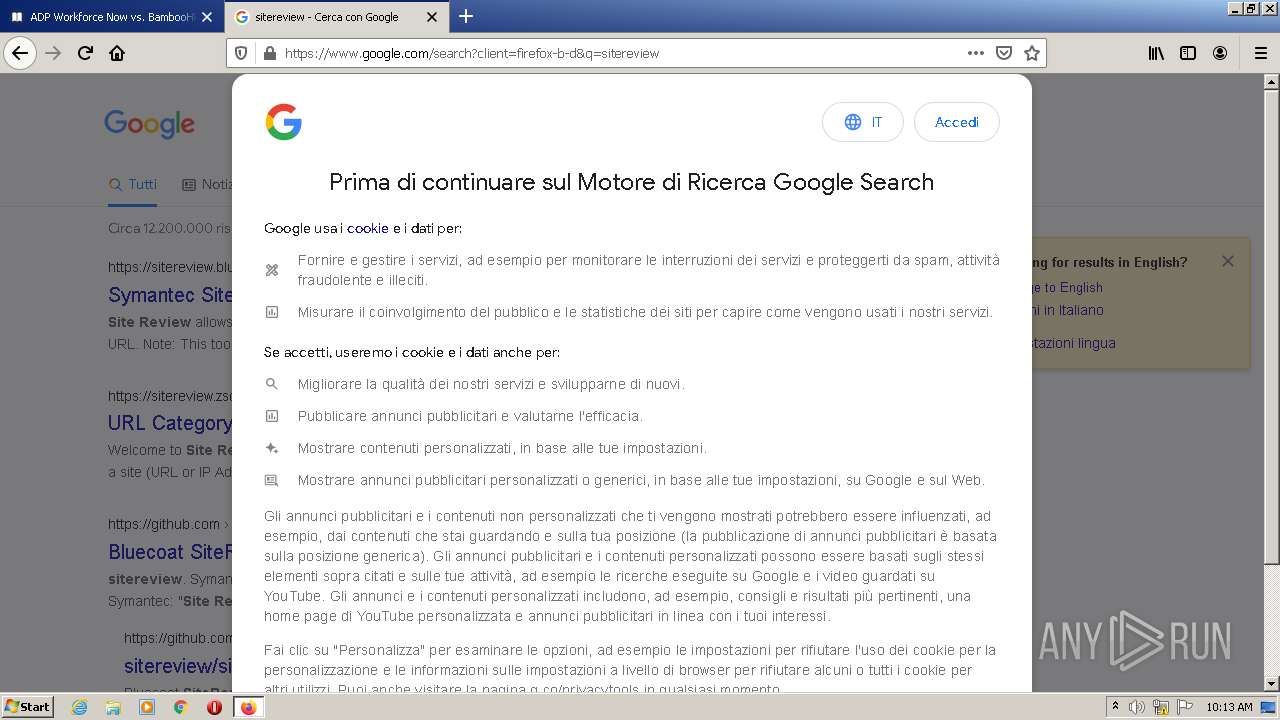The height and width of the screenshot is (720, 1280).
Task: Click the Accedi sign-in button
Action: (x=957, y=122)
